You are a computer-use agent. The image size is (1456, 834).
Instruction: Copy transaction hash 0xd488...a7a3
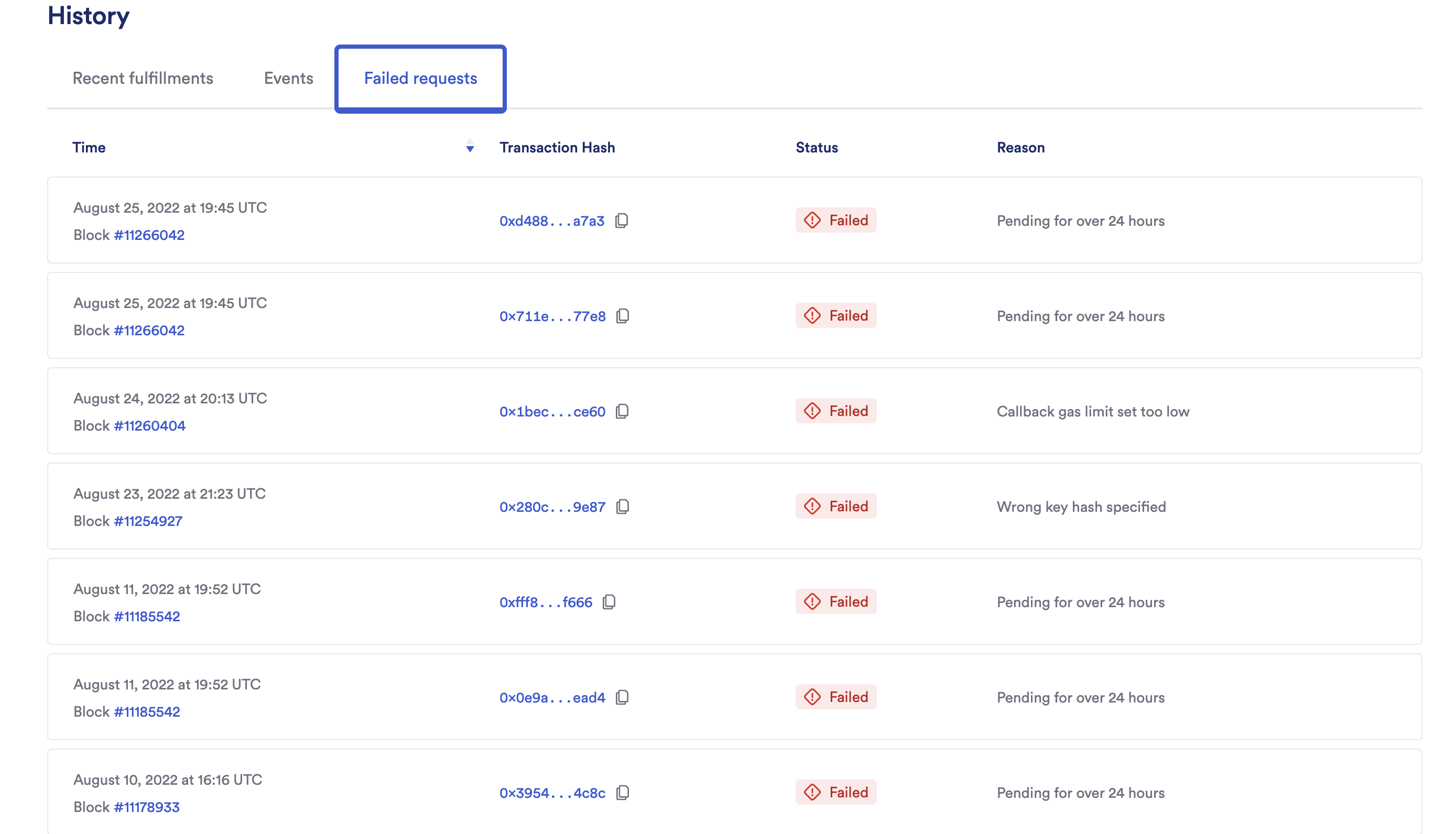622,220
